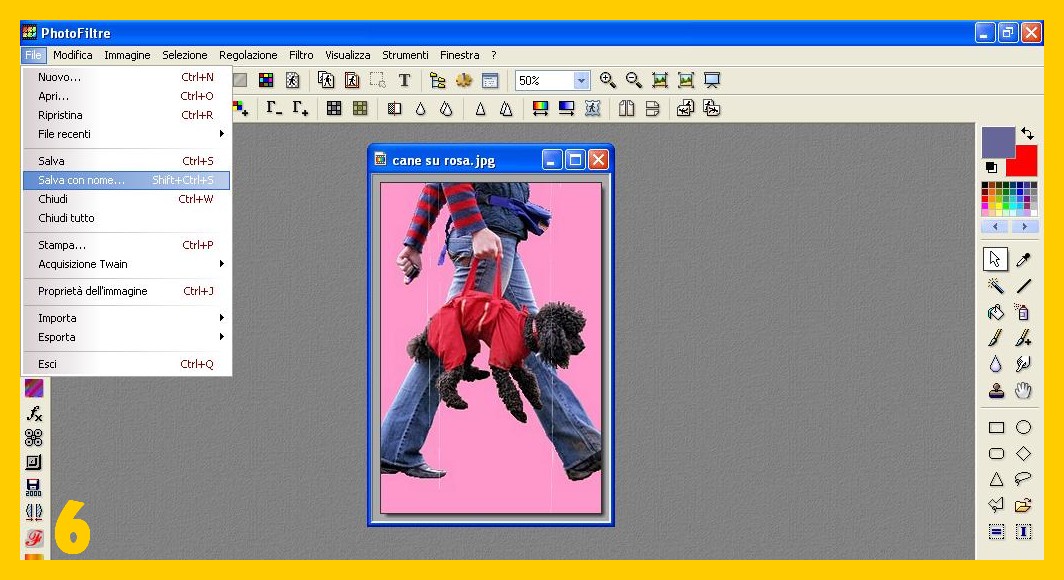Open the 50% zoom dropdown
1064x580 pixels.
coord(581,81)
